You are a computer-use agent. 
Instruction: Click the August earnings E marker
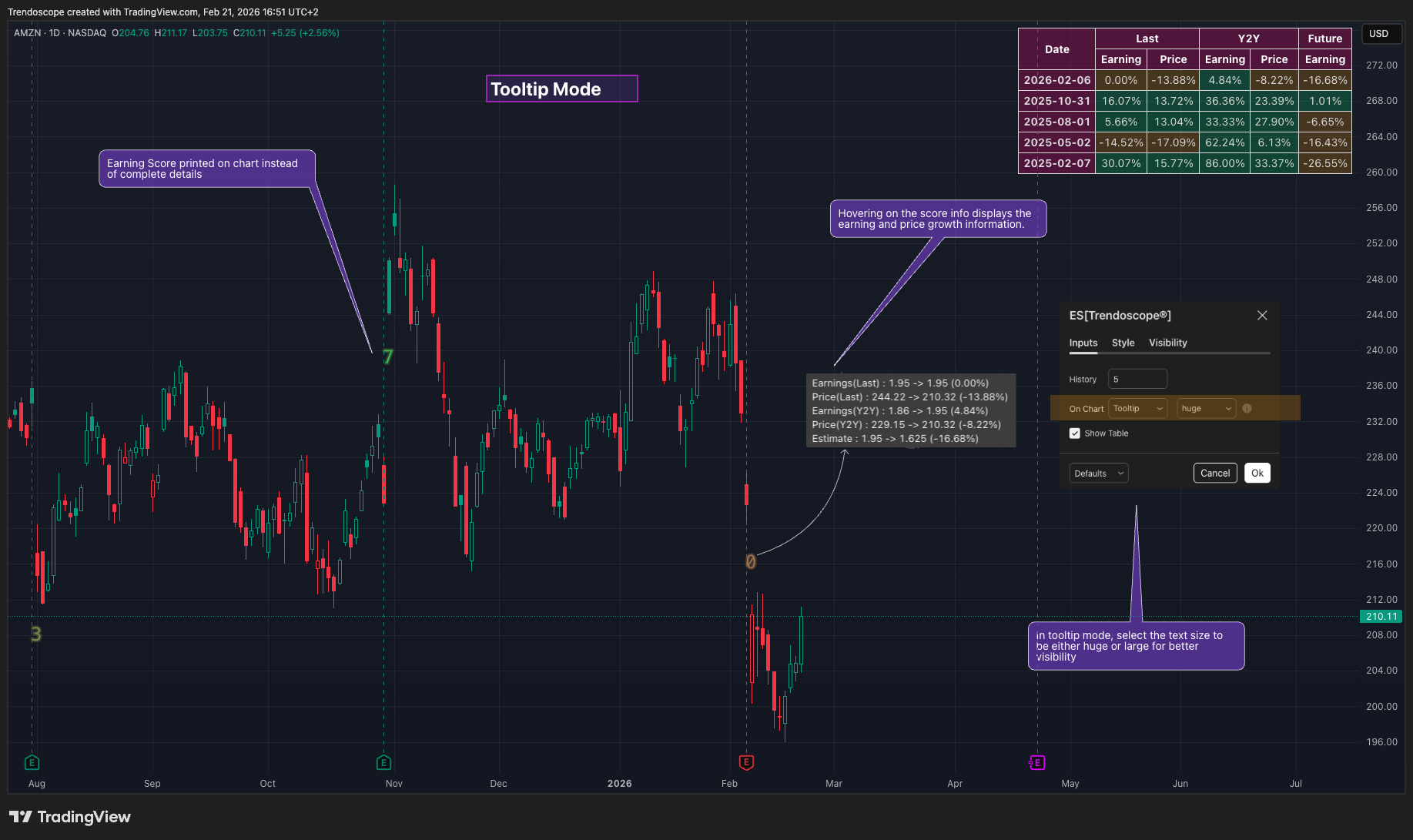32,762
